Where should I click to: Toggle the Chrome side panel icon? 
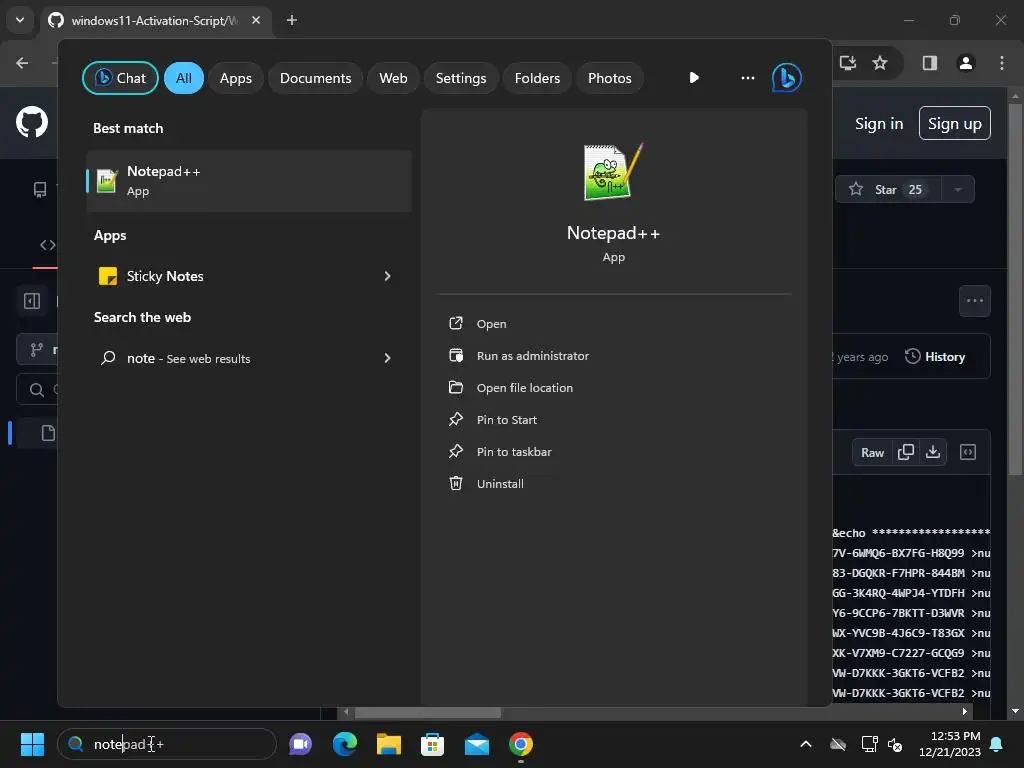point(929,63)
